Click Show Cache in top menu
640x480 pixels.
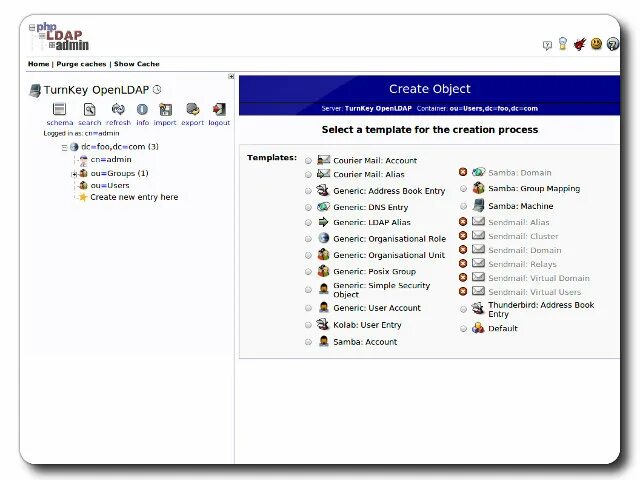coord(137,64)
